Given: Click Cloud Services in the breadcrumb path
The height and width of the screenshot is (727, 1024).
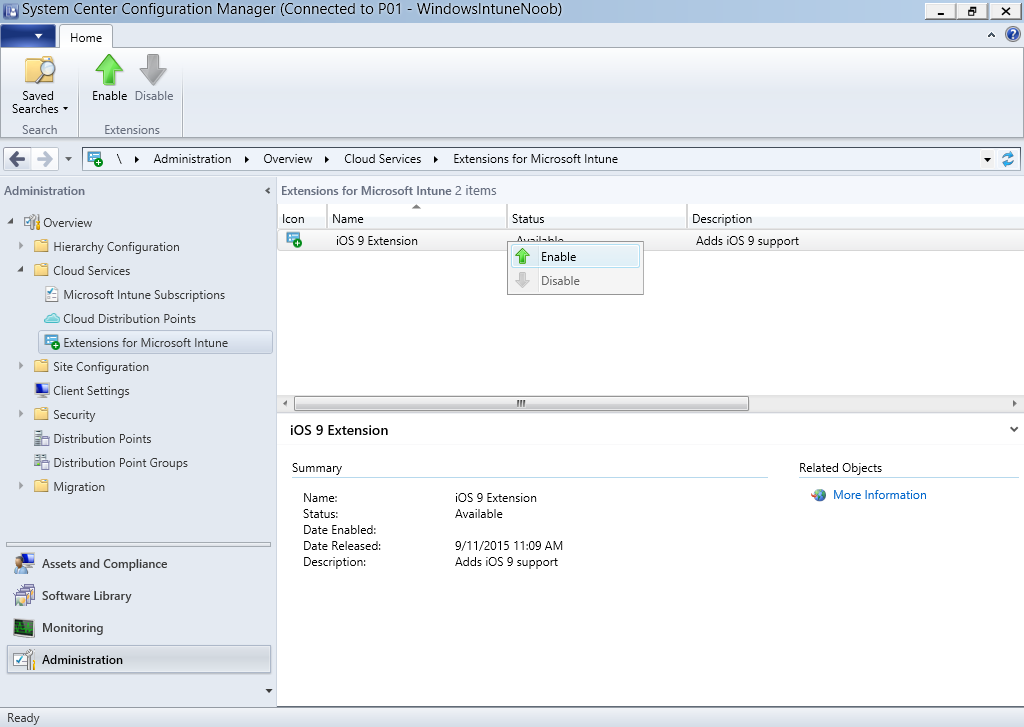Looking at the screenshot, I should click(383, 159).
